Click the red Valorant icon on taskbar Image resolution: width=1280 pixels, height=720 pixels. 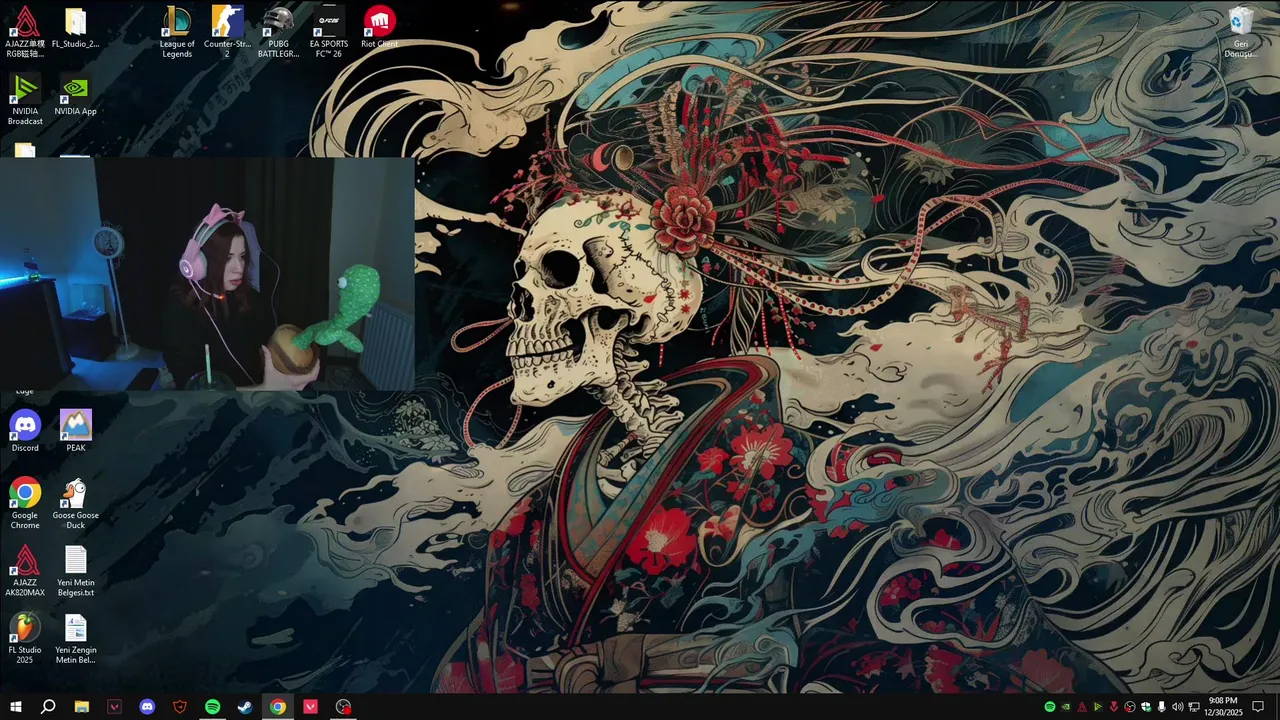tap(310, 707)
